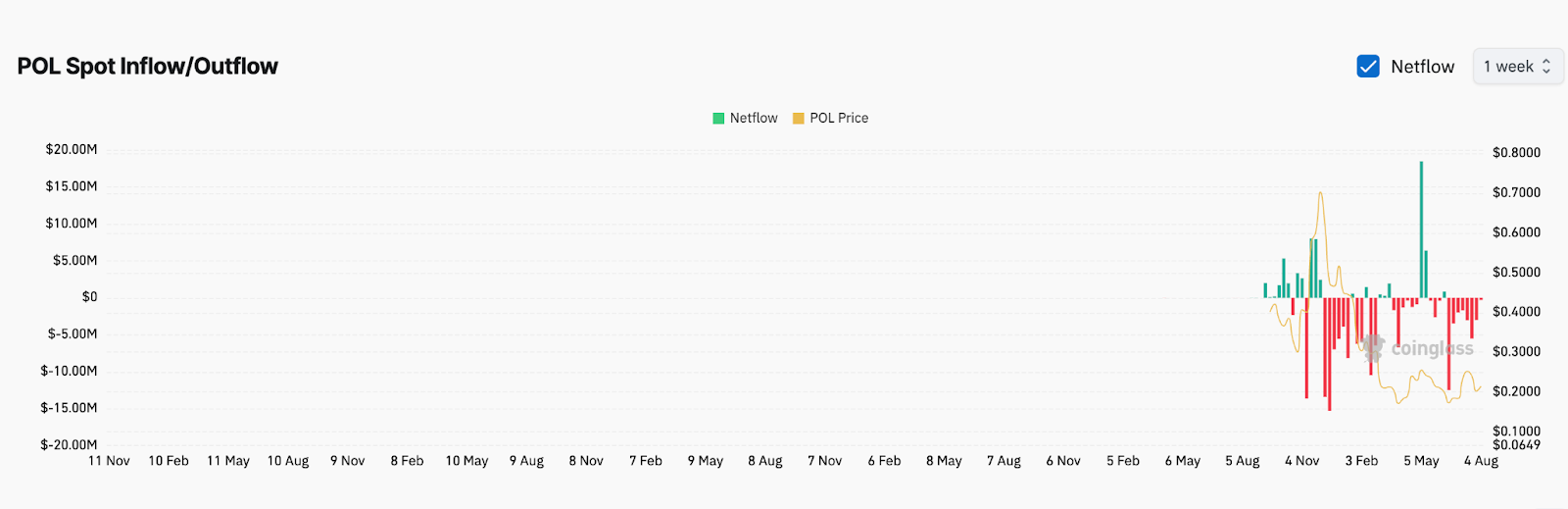Click the $20.00M left axis label
The width and height of the screenshot is (1568, 509).
pyautogui.click(x=72, y=150)
